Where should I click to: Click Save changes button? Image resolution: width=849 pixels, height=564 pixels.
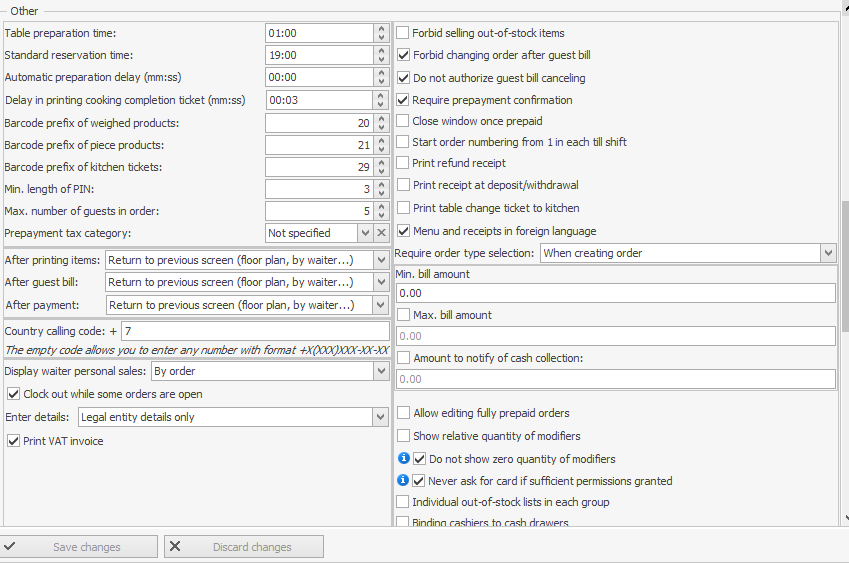tap(80, 547)
